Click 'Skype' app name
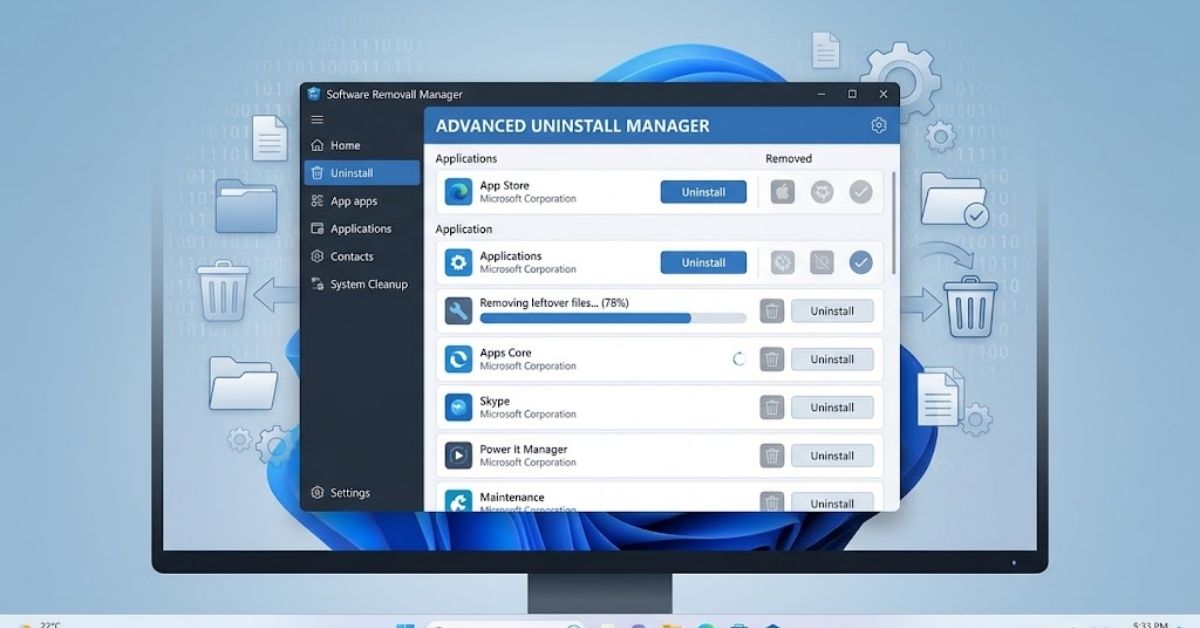 coord(495,401)
